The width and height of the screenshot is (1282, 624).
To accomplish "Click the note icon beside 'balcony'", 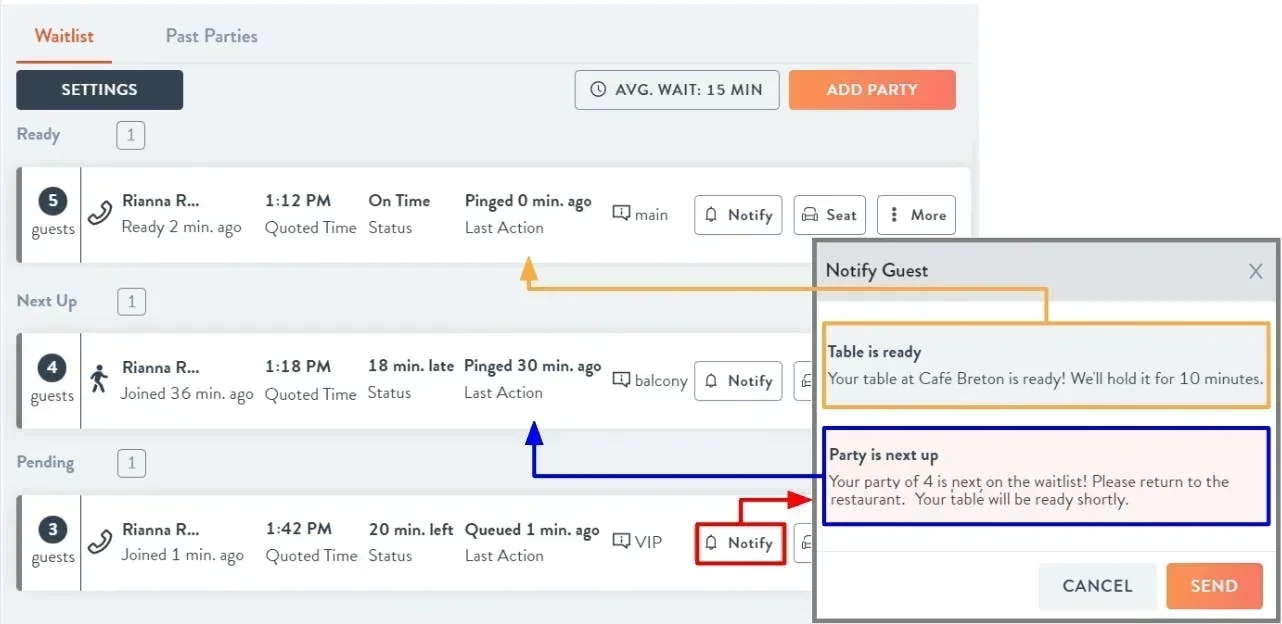I will click(x=621, y=380).
